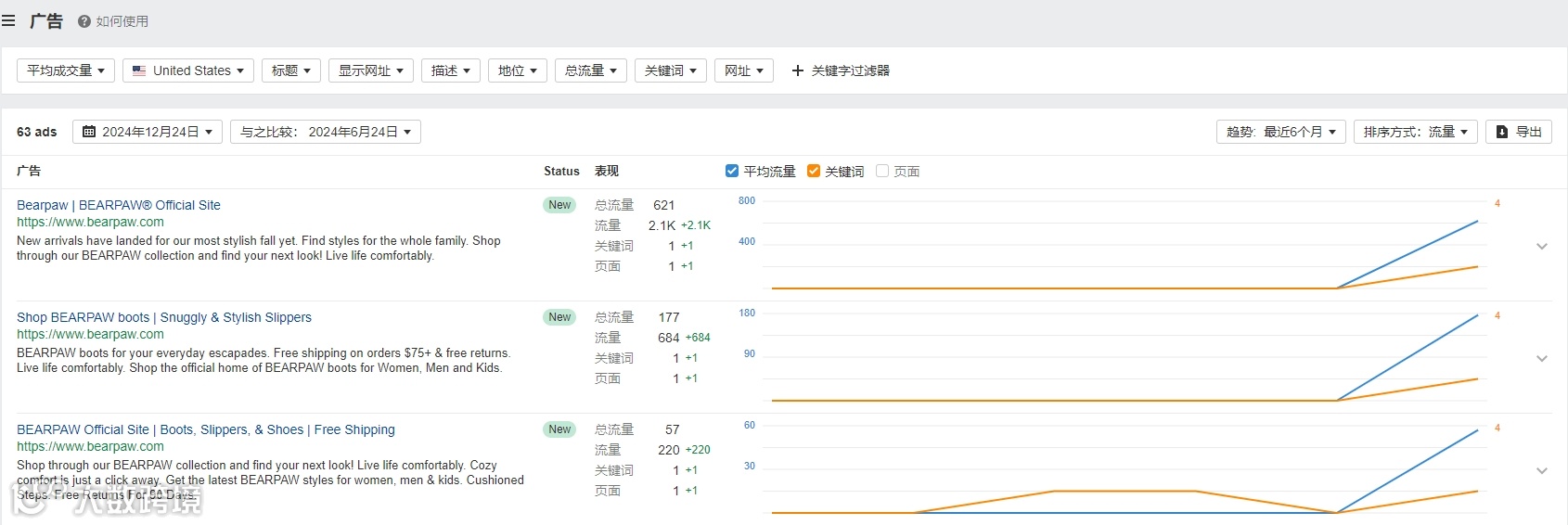Click the 导出 export button
This screenshot has width=1568, height=525.
coord(1519,132)
